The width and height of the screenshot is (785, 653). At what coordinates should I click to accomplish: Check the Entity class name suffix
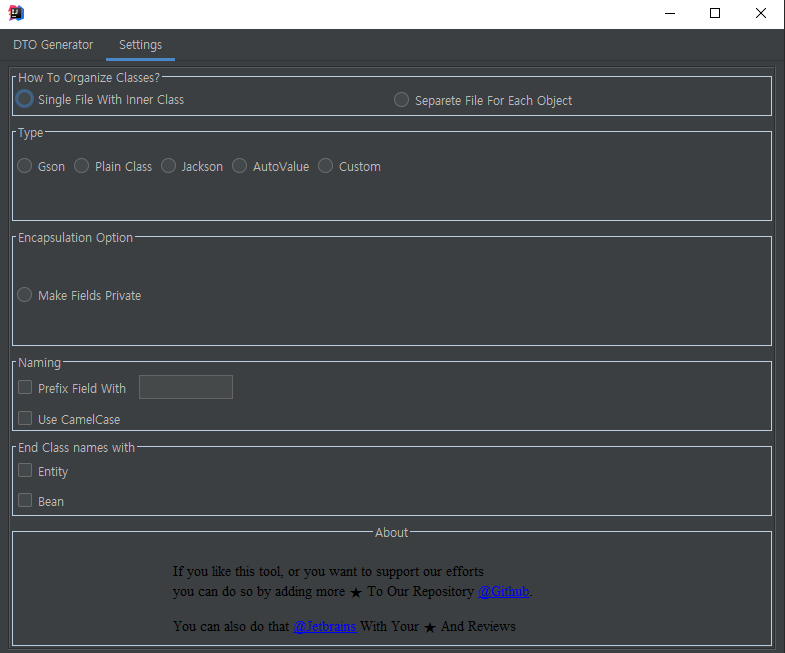tap(25, 470)
